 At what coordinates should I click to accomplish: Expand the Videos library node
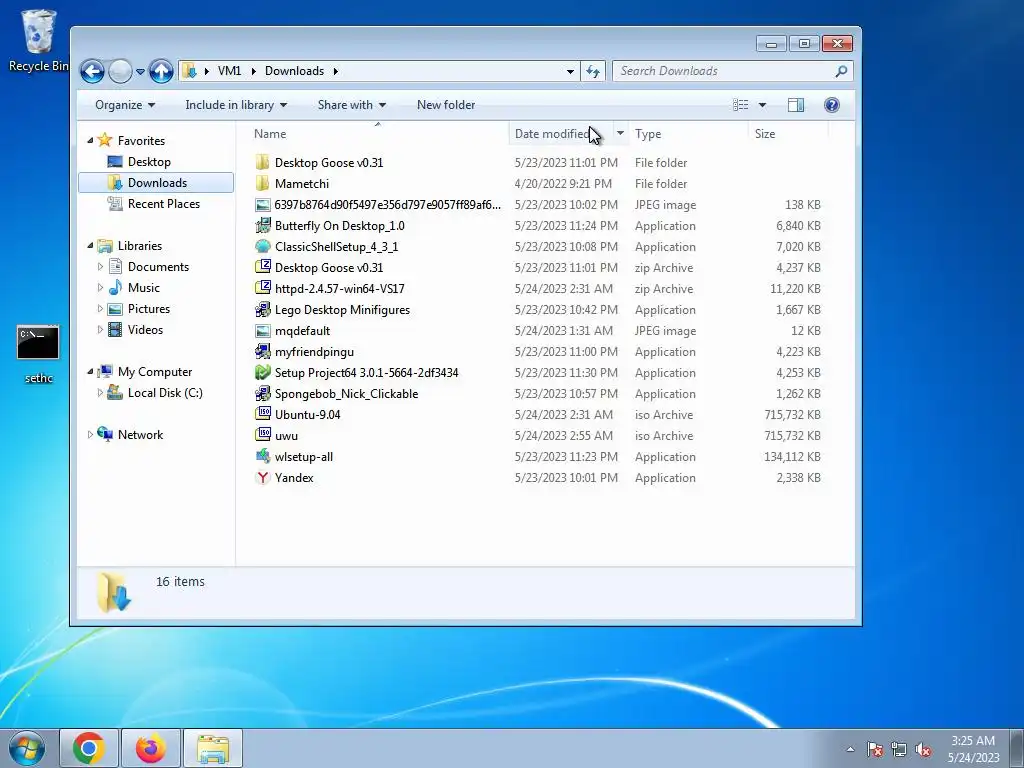[x=100, y=330]
